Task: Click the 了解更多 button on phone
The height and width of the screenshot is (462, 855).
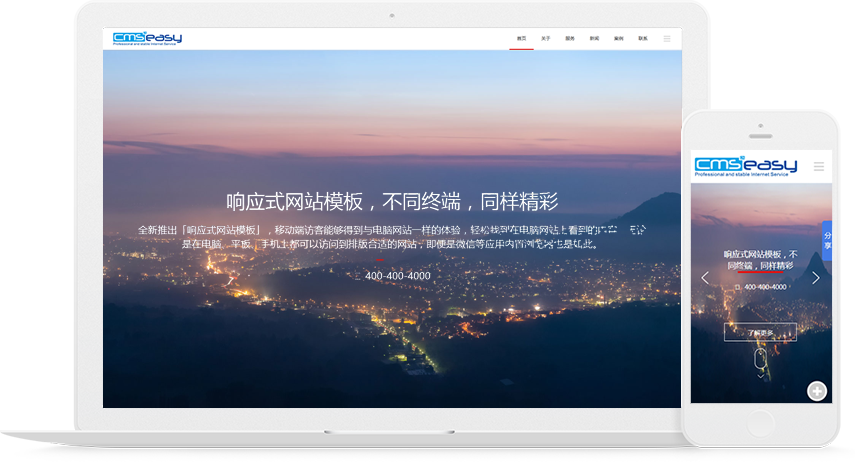Action: coord(760,332)
